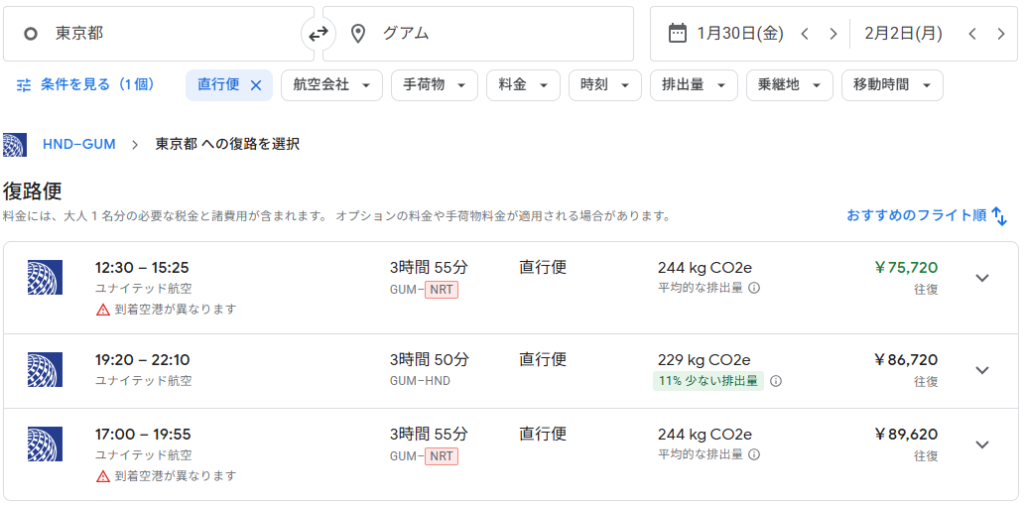Expand the 19:20 – 22:10 flight details
Viewport: 1024px width, 507px height.
(x=982, y=370)
